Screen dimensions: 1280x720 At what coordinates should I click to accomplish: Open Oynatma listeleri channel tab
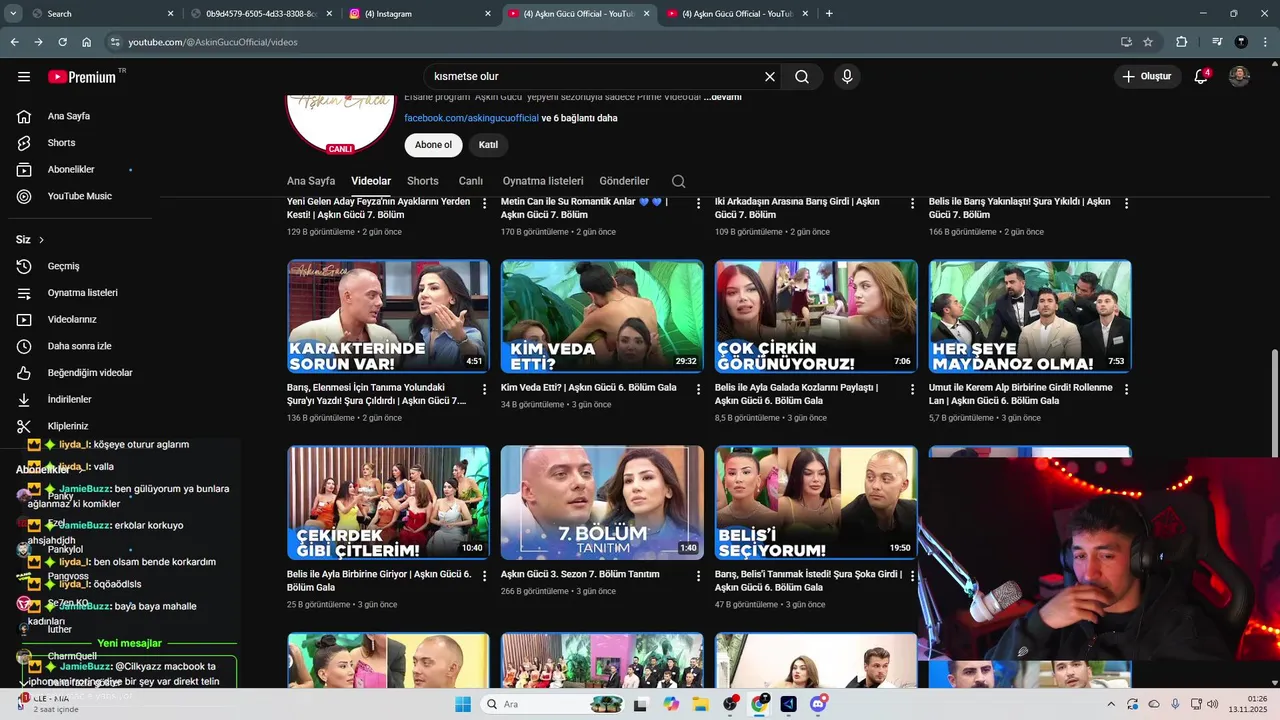[543, 181]
